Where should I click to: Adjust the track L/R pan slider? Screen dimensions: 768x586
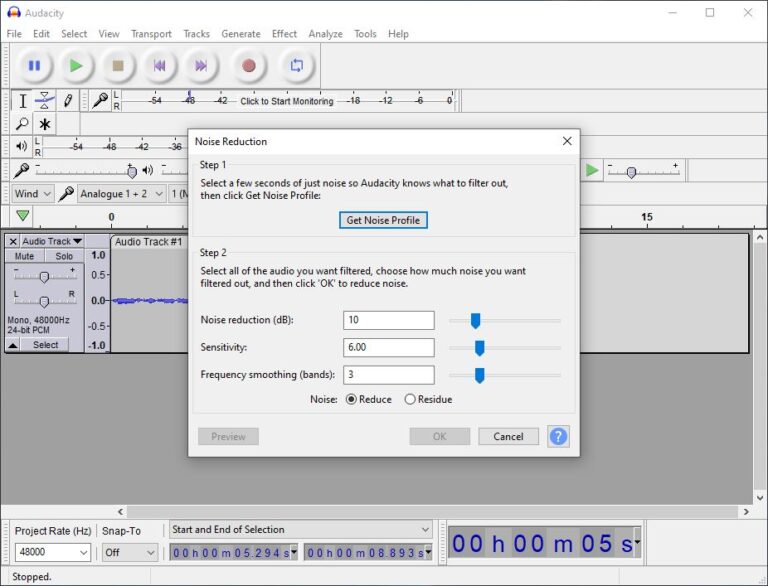(x=44, y=301)
